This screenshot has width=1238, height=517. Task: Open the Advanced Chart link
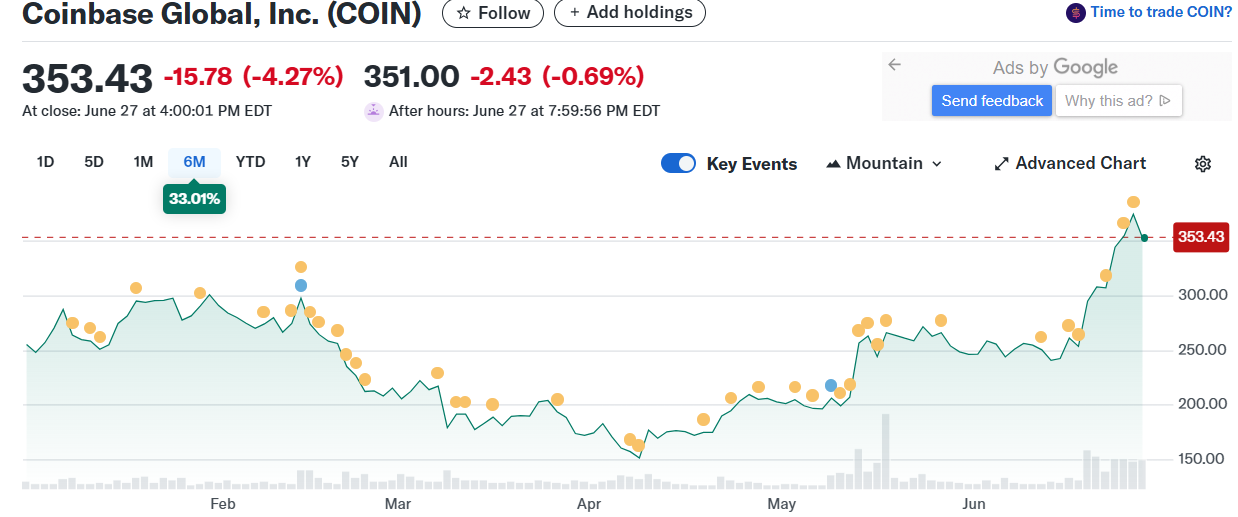(x=1070, y=163)
